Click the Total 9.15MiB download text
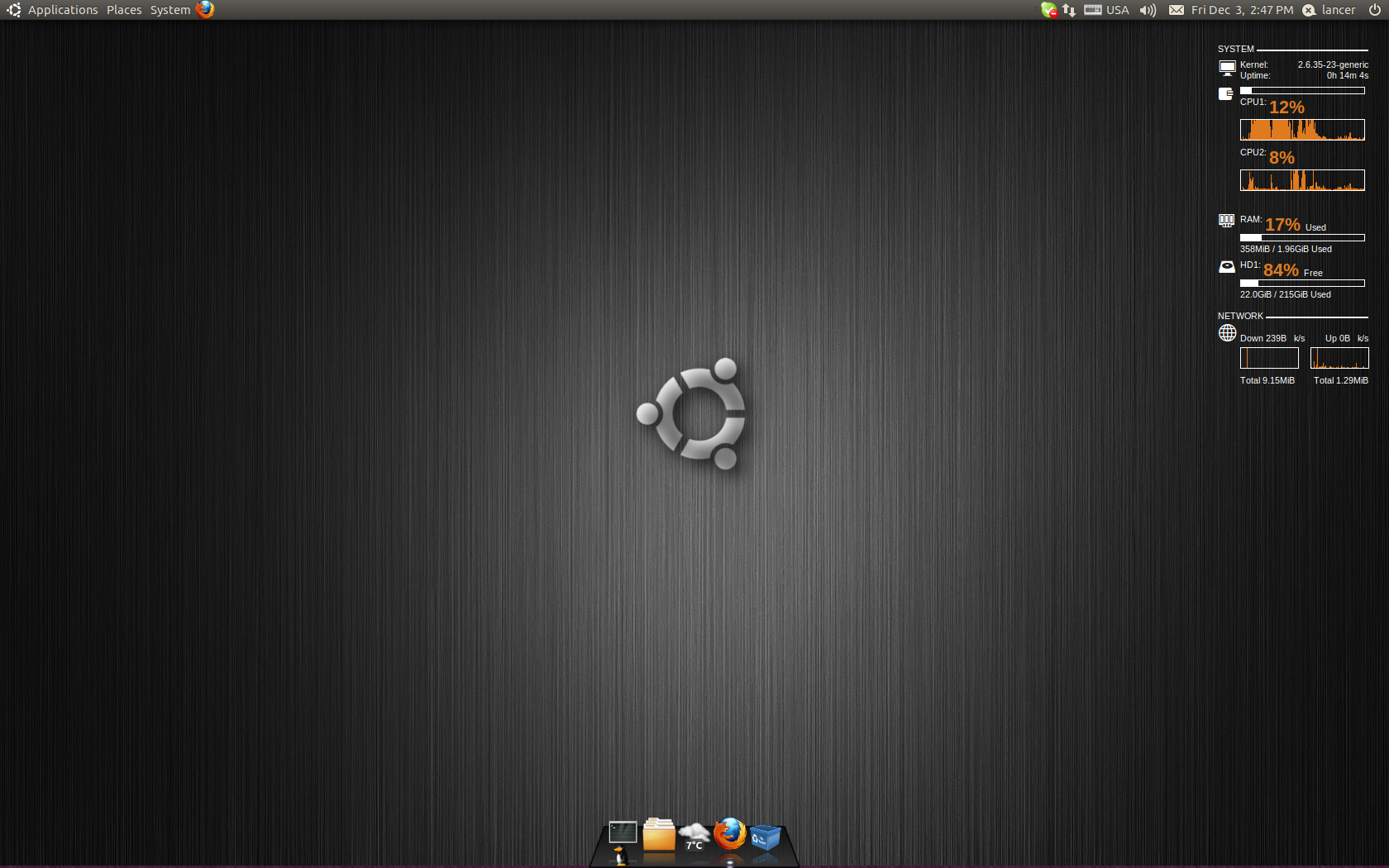The width and height of the screenshot is (1389, 868). [x=1267, y=380]
